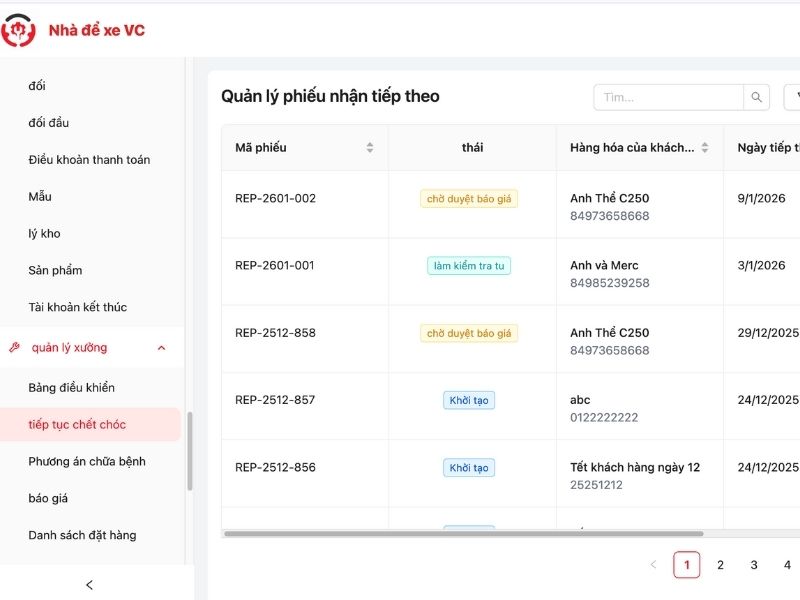Open the Danh sách đặt hàng page
The image size is (800, 600).
point(84,535)
